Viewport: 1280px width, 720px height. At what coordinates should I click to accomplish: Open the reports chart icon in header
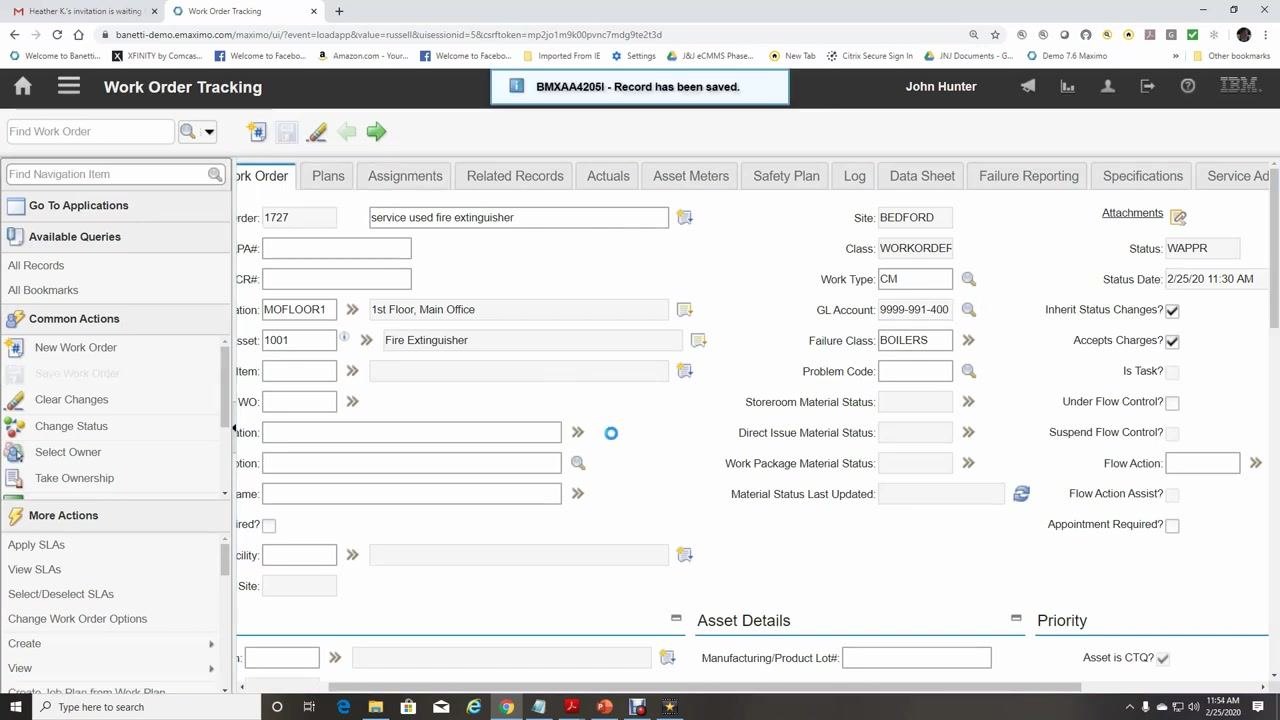pos(1068,87)
